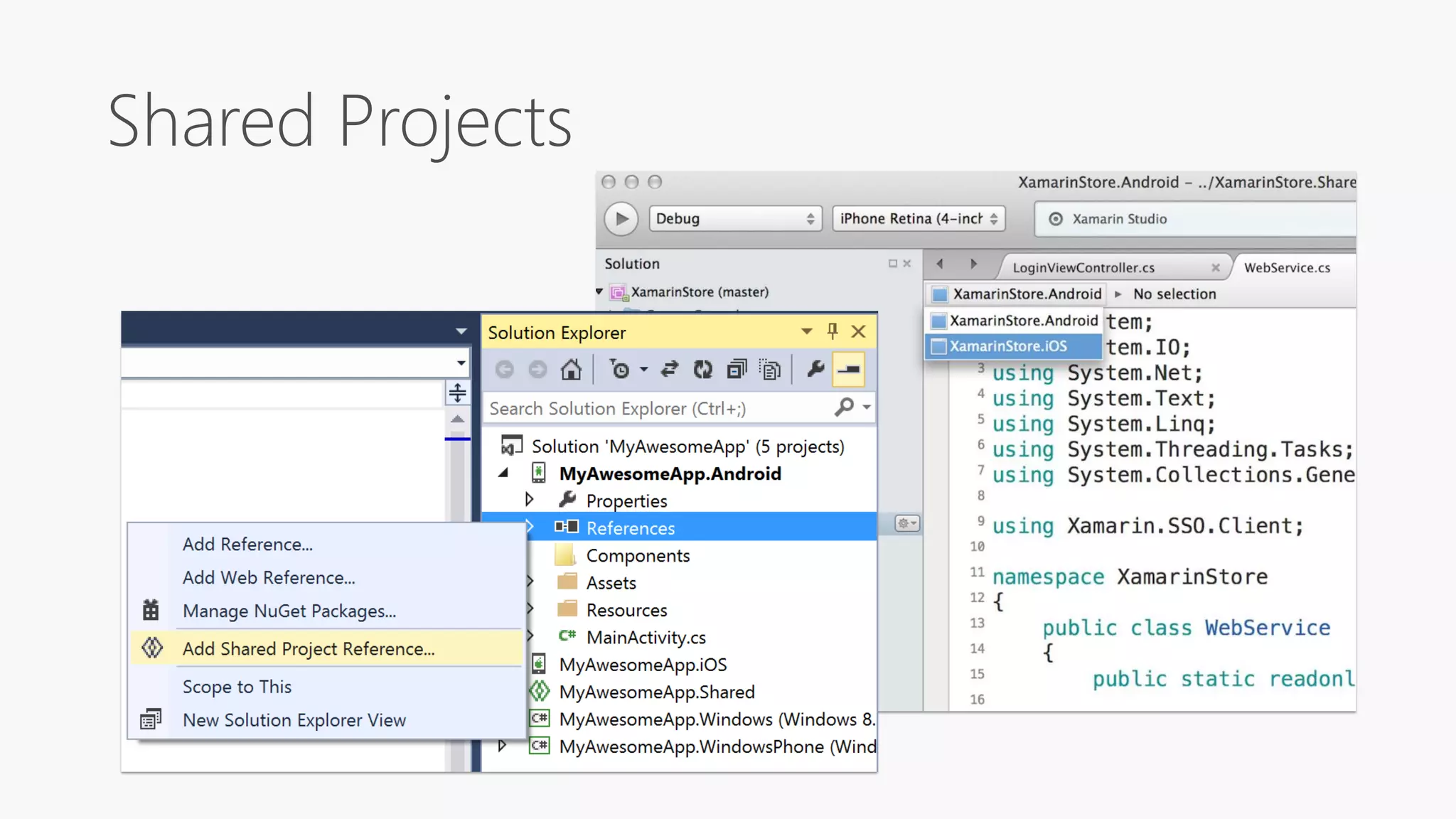Click the 'using Xamarin.SSO.Client;' code line

(x=1148, y=525)
